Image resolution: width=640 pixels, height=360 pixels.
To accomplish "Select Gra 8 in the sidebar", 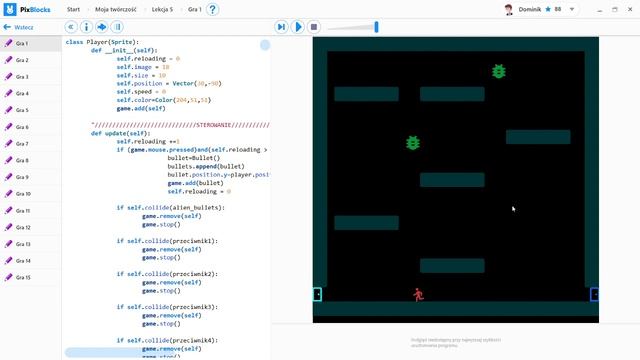I will [31, 160].
